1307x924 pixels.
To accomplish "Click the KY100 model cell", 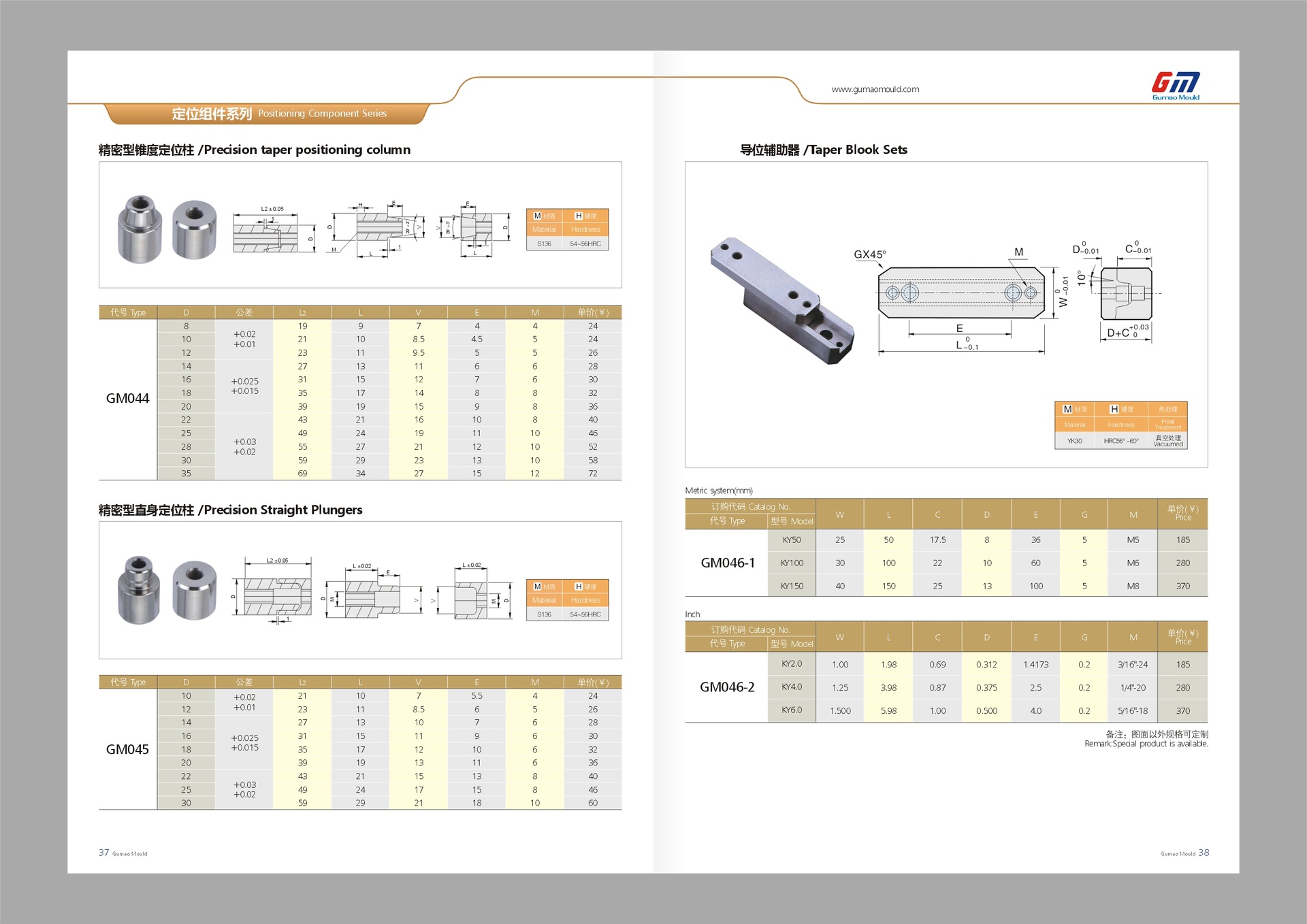I will pyautogui.click(x=792, y=563).
